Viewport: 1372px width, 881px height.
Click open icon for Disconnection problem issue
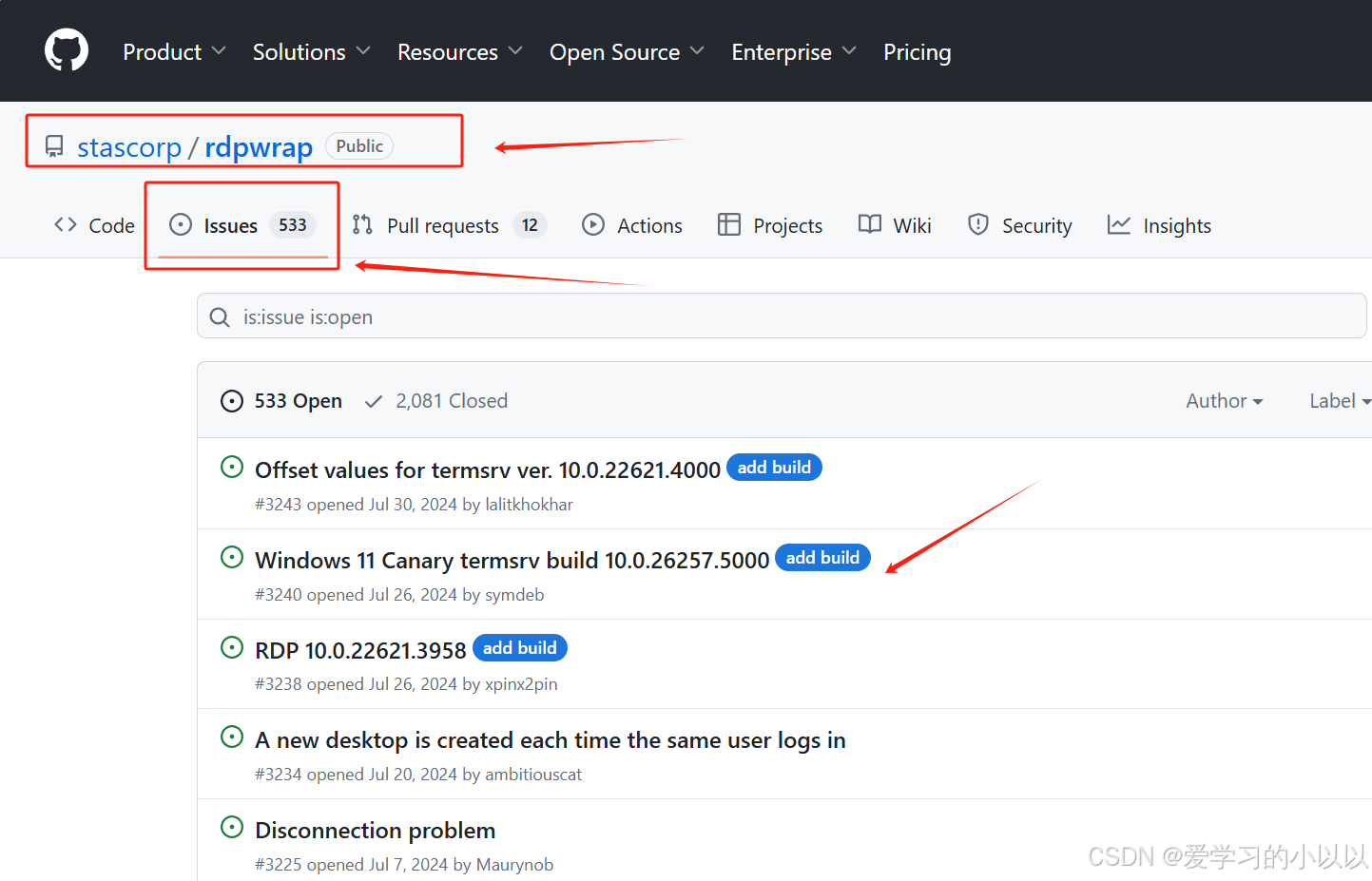[232, 827]
